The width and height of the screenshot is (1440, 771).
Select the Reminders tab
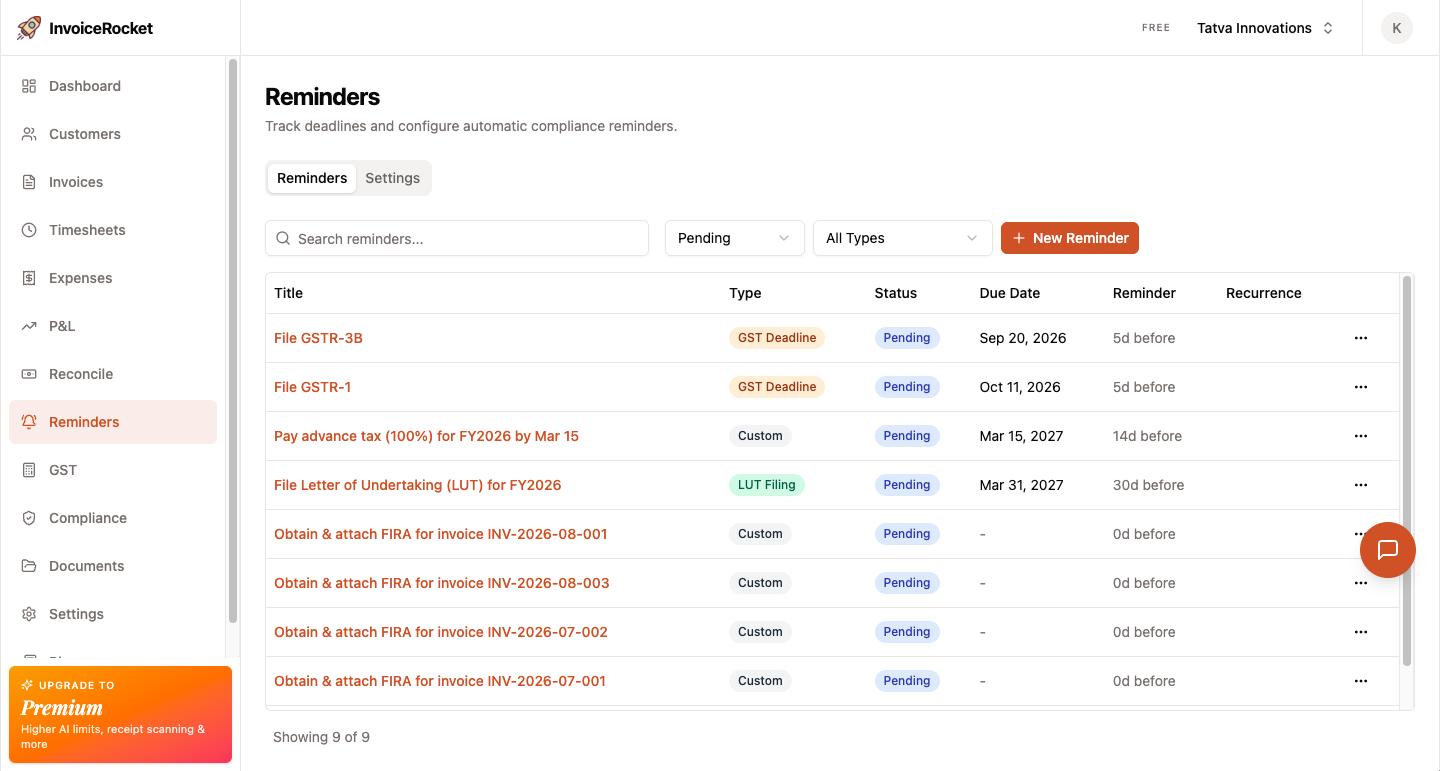312,178
